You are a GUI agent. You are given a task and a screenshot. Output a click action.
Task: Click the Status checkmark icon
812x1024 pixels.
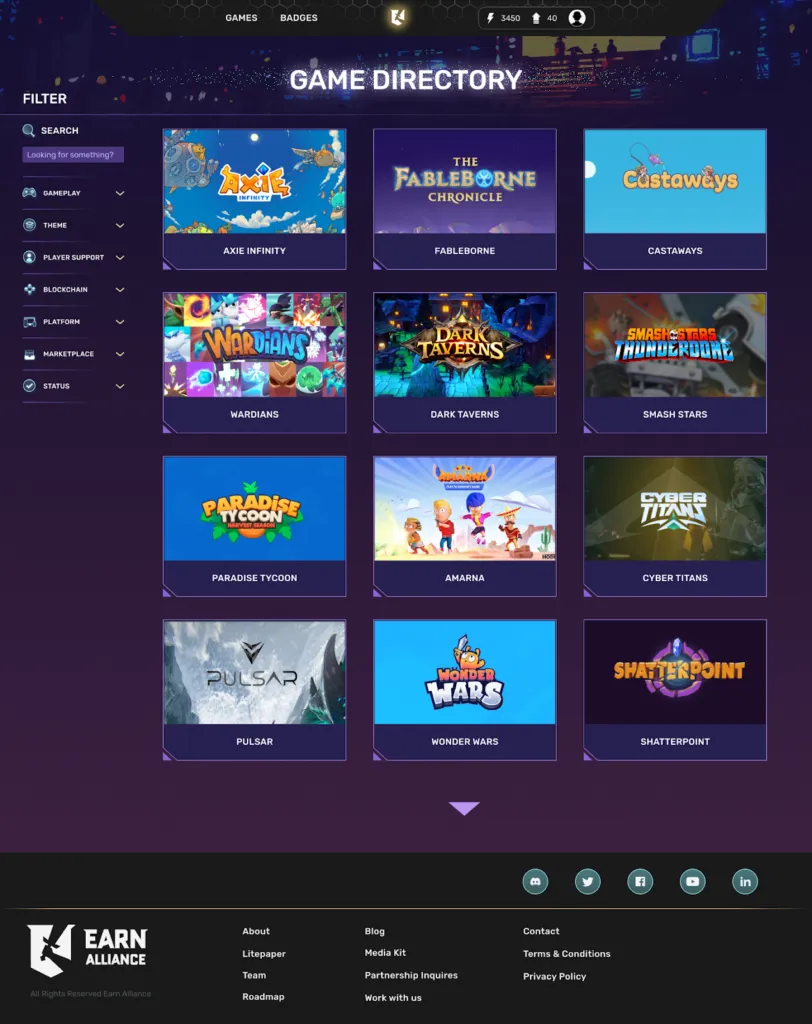click(29, 386)
